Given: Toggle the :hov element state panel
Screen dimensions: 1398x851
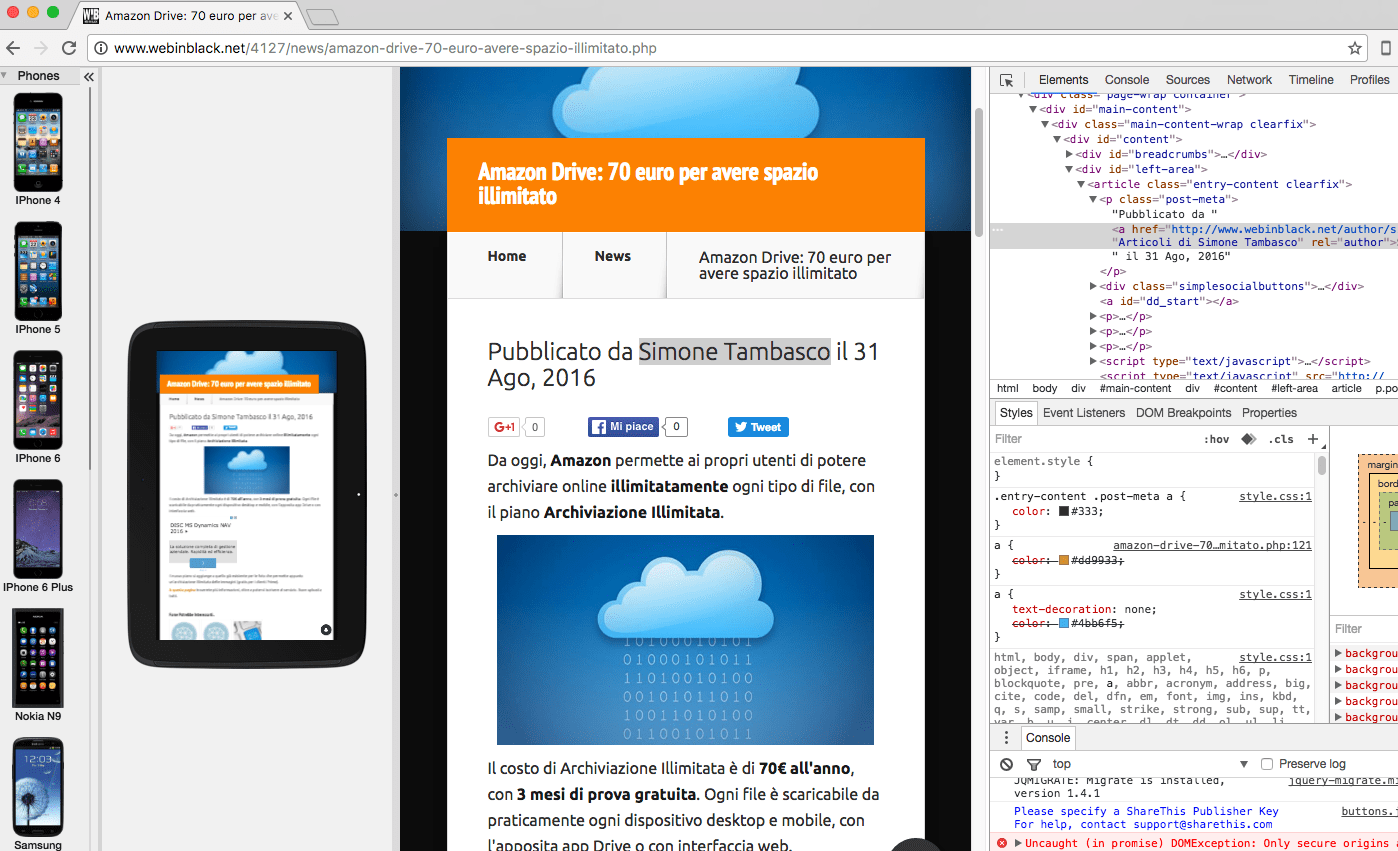Looking at the screenshot, I should [x=1216, y=439].
